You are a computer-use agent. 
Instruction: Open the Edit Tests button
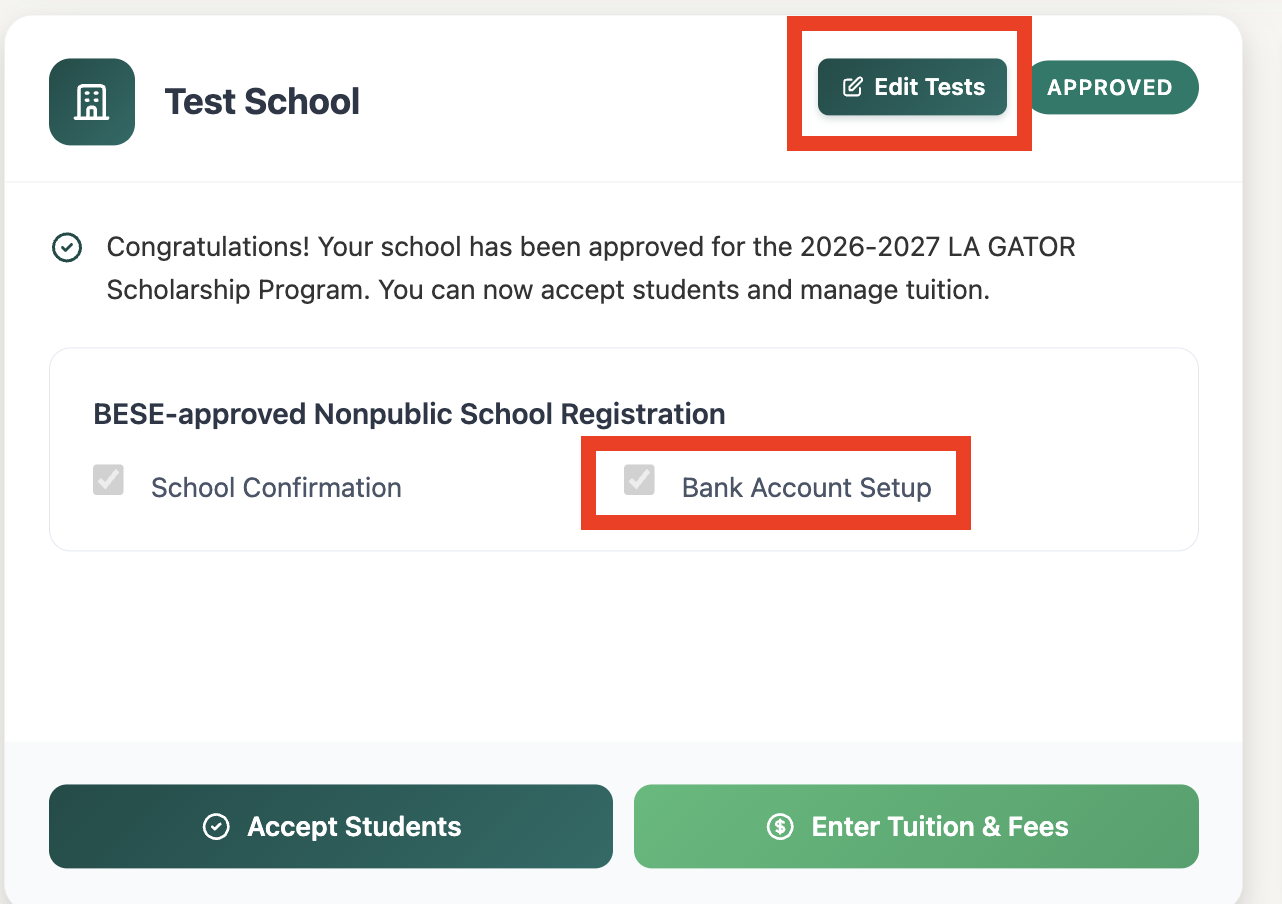click(x=912, y=87)
